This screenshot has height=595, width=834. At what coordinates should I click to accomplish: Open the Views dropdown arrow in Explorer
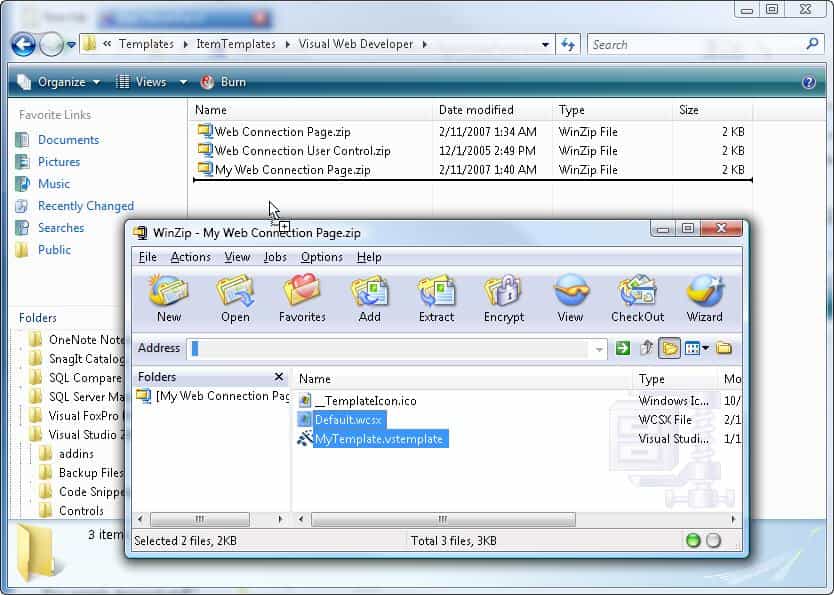click(183, 82)
